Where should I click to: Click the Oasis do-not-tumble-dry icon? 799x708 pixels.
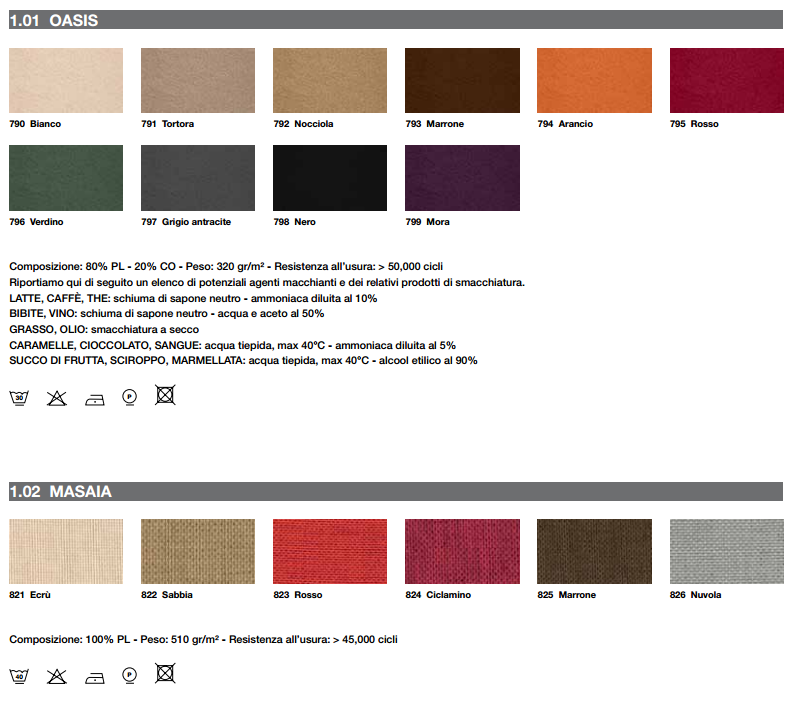tap(165, 395)
